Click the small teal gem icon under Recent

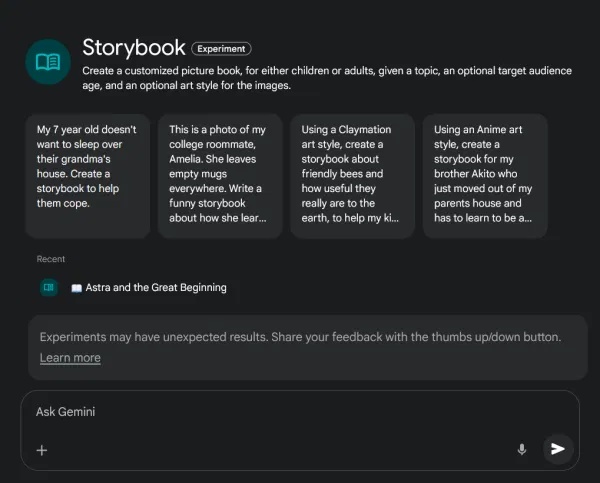click(49, 287)
